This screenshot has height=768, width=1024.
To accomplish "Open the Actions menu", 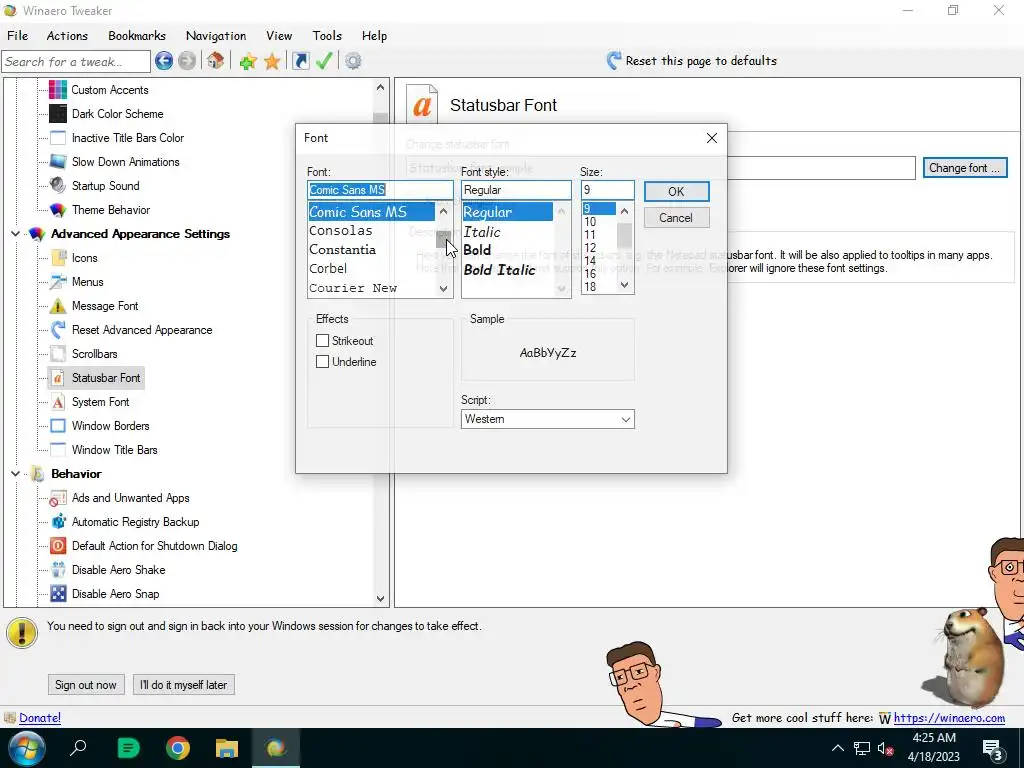I will click(67, 36).
